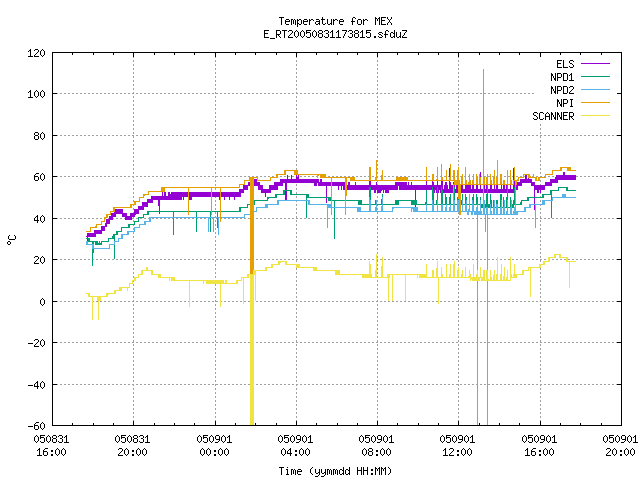
Task: Click the chart title 'Temperature for MEX'
Action: click(x=335, y=21)
